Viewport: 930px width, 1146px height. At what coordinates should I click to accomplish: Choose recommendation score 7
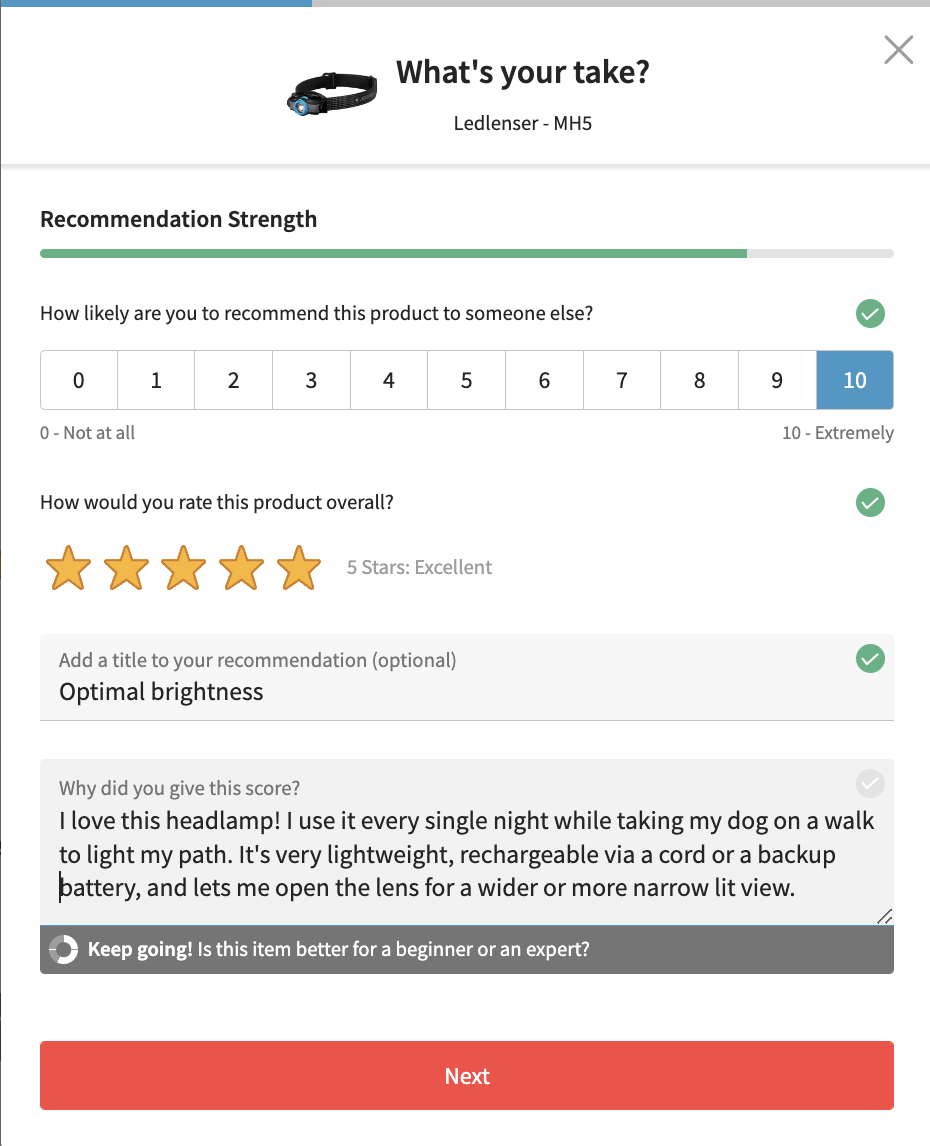[x=622, y=380]
